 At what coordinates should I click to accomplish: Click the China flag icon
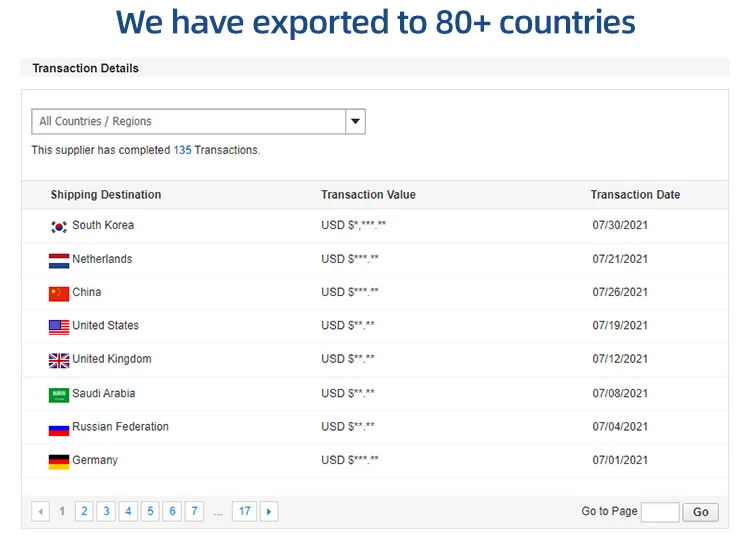[59, 293]
